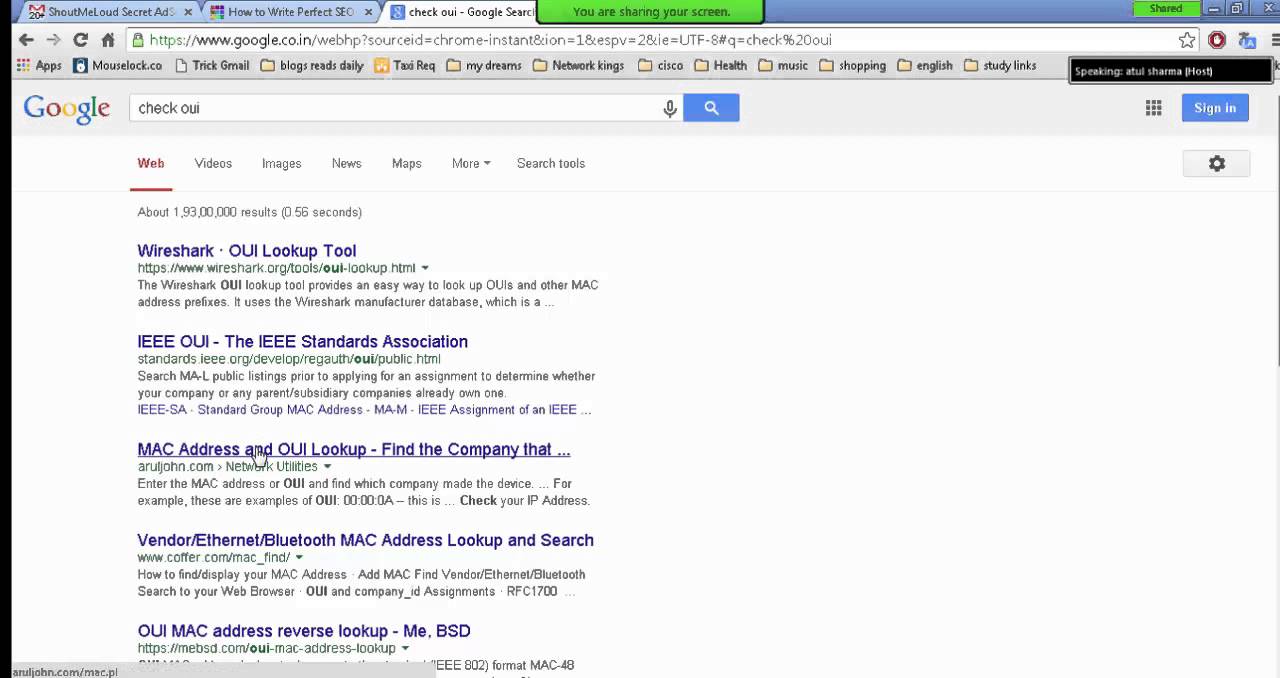Click the Google logo
Viewport: 1280px width, 678px height.
click(67, 108)
